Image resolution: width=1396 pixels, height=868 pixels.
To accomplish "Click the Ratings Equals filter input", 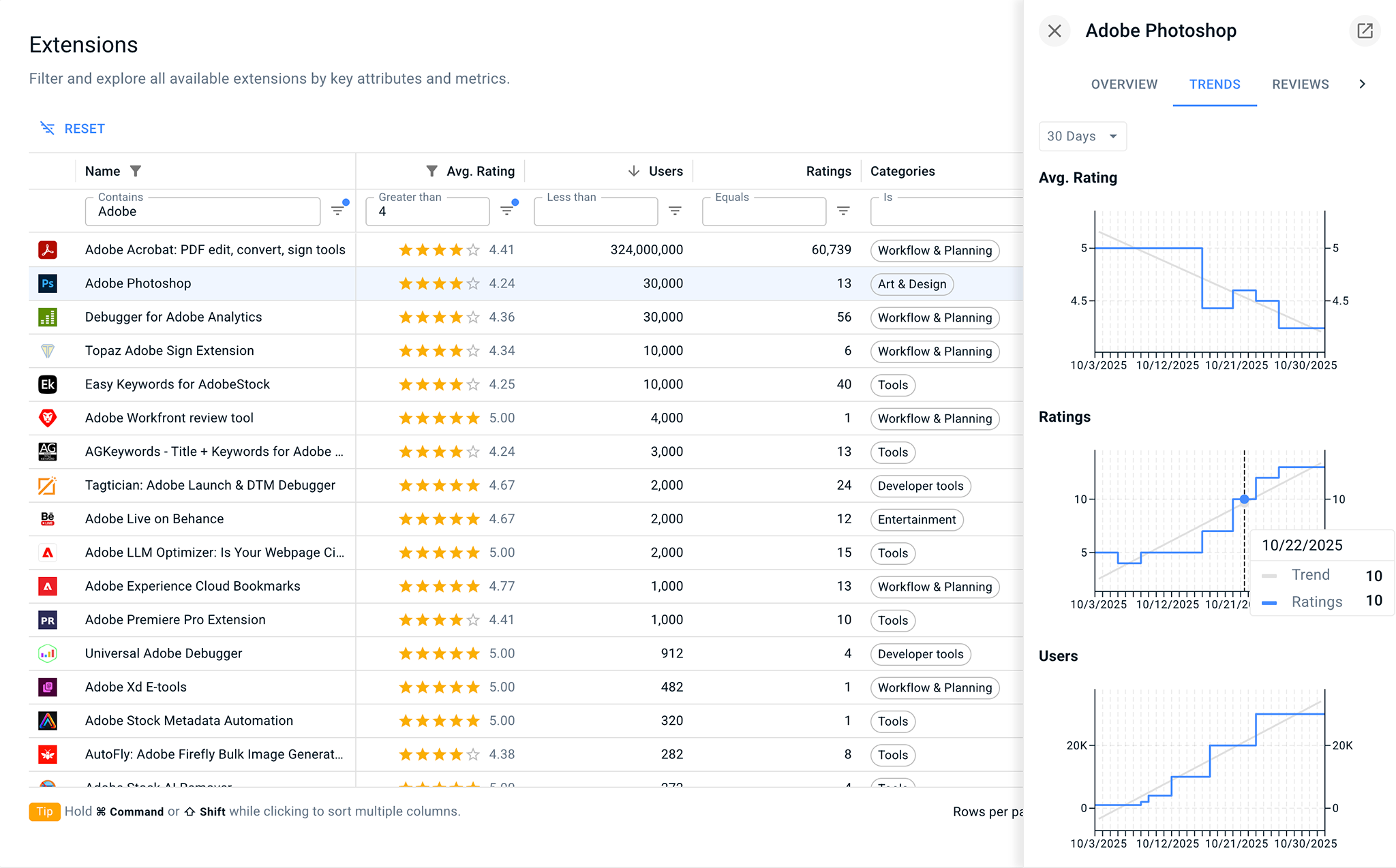I will click(x=763, y=212).
